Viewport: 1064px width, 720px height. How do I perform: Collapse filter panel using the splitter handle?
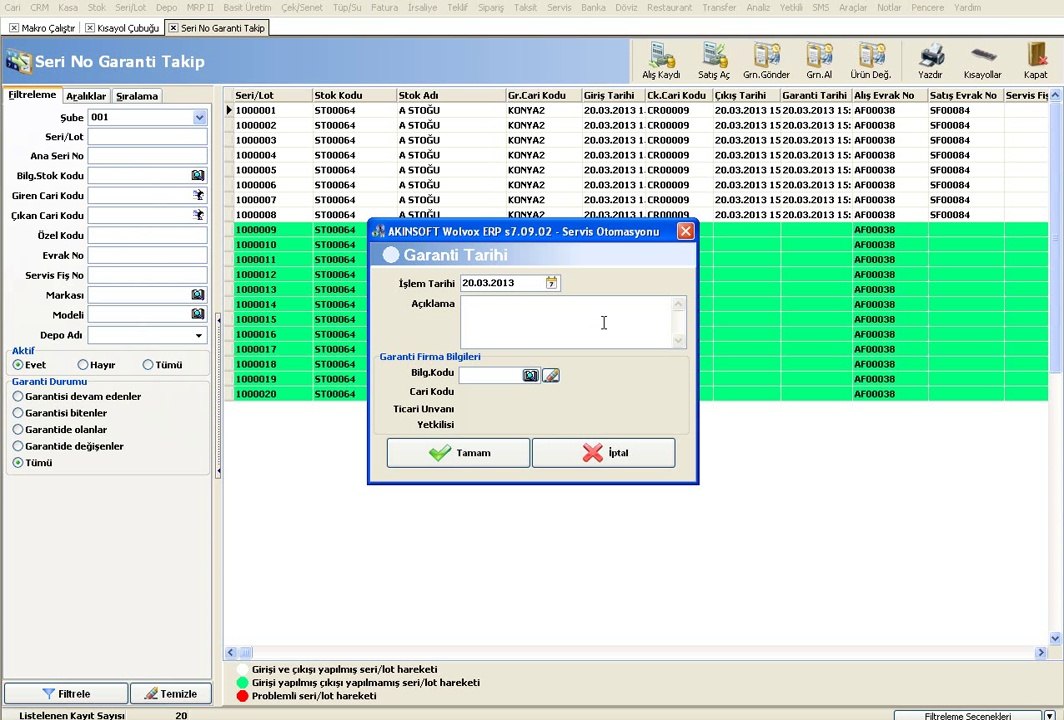tap(218, 396)
